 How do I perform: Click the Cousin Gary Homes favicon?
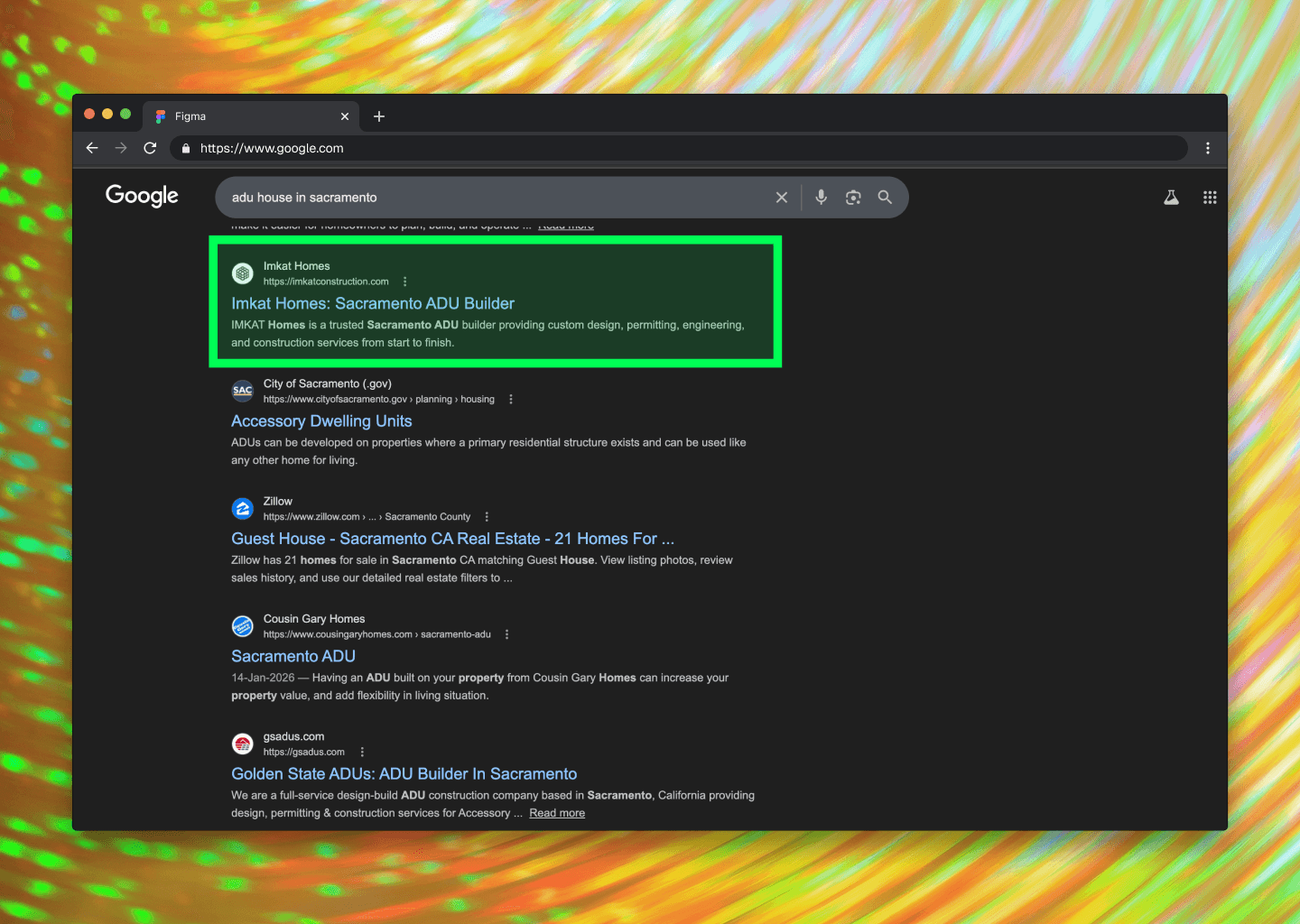[243, 625]
